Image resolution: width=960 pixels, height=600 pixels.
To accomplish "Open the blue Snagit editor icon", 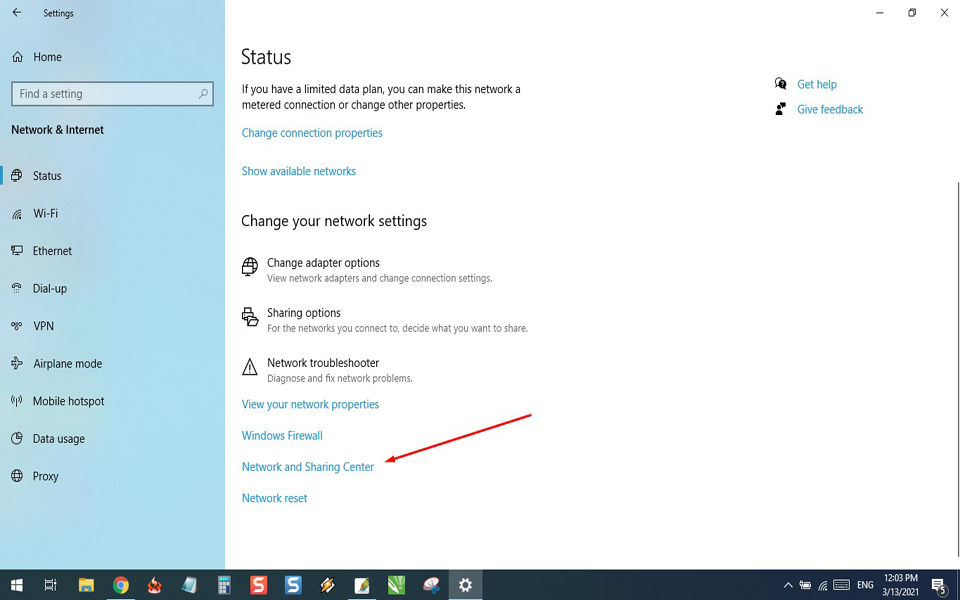I will 293,585.
